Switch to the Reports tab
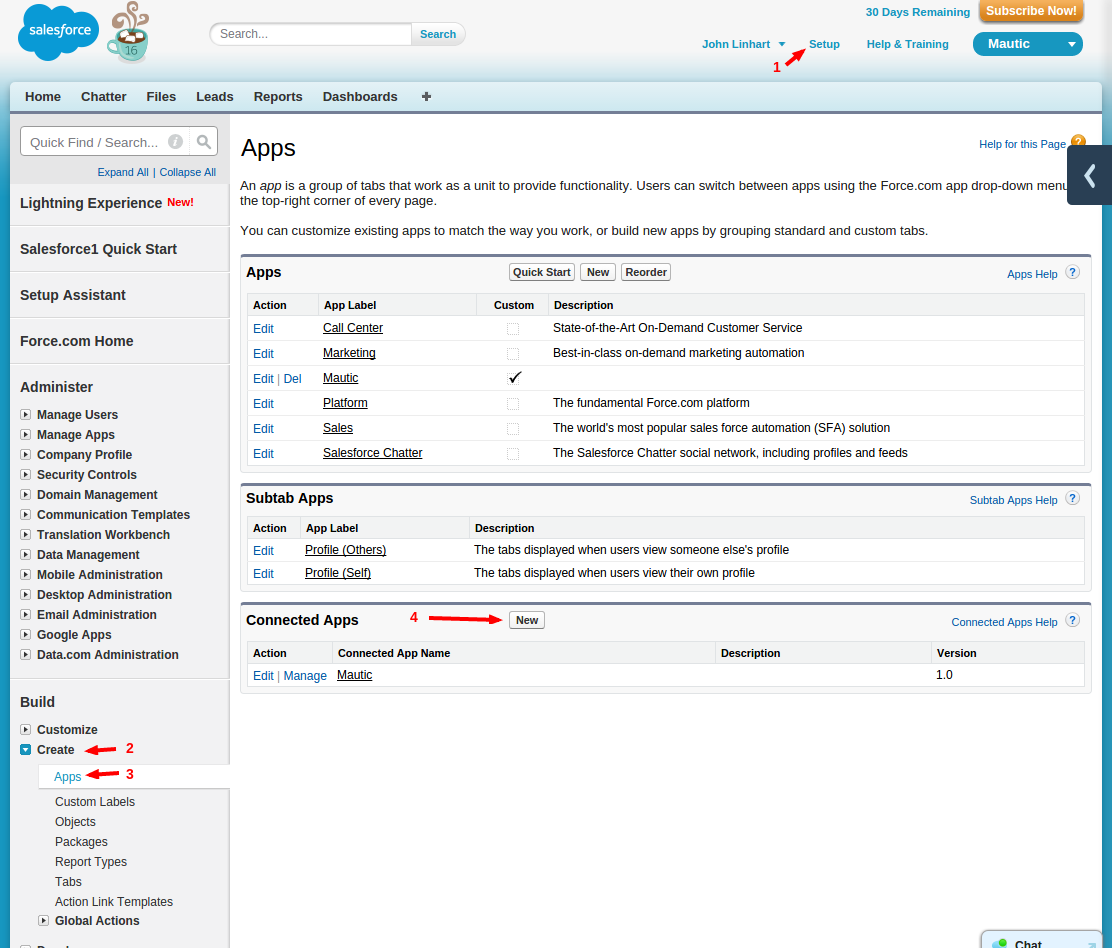This screenshot has height=948, width=1112. 277,96
